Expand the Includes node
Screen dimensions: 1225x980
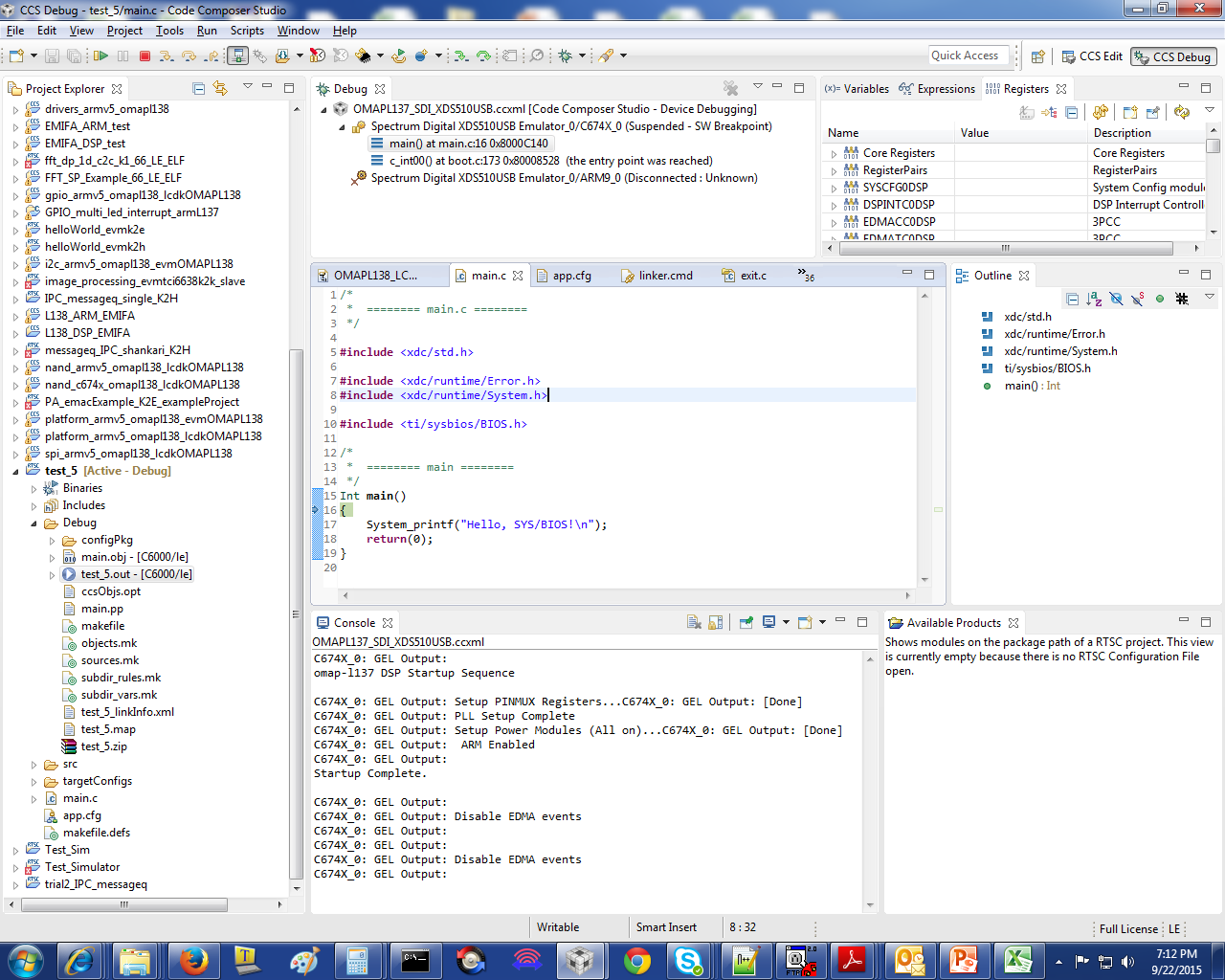pyautogui.click(x=33, y=505)
